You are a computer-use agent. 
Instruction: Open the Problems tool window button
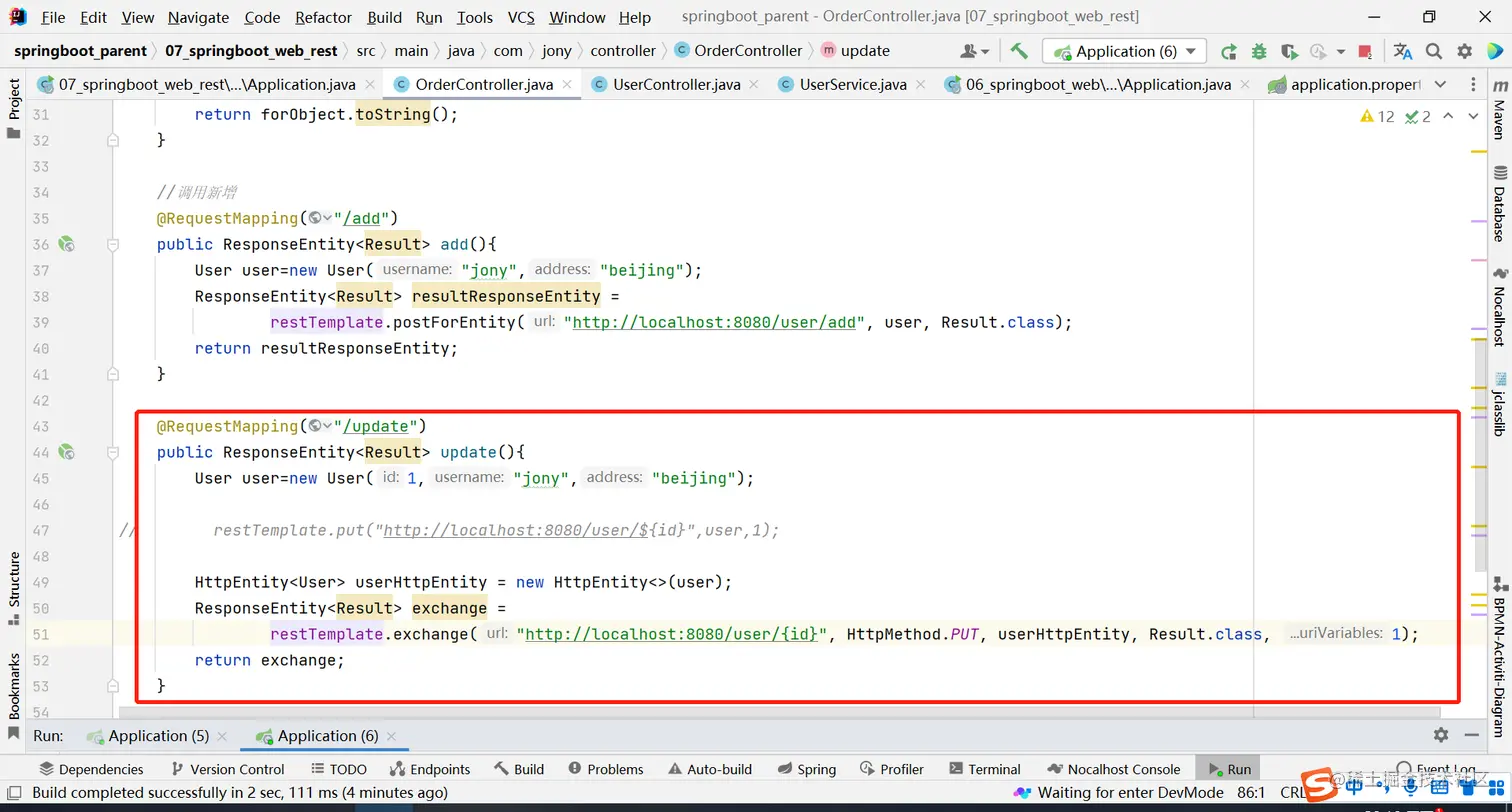point(606,769)
